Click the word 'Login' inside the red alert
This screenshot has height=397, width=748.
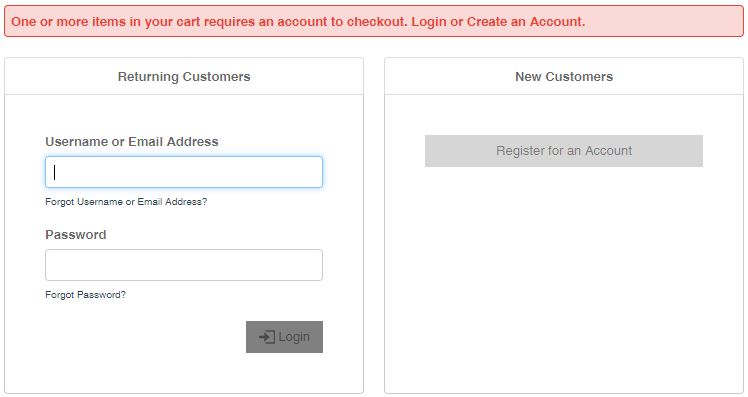coord(429,22)
